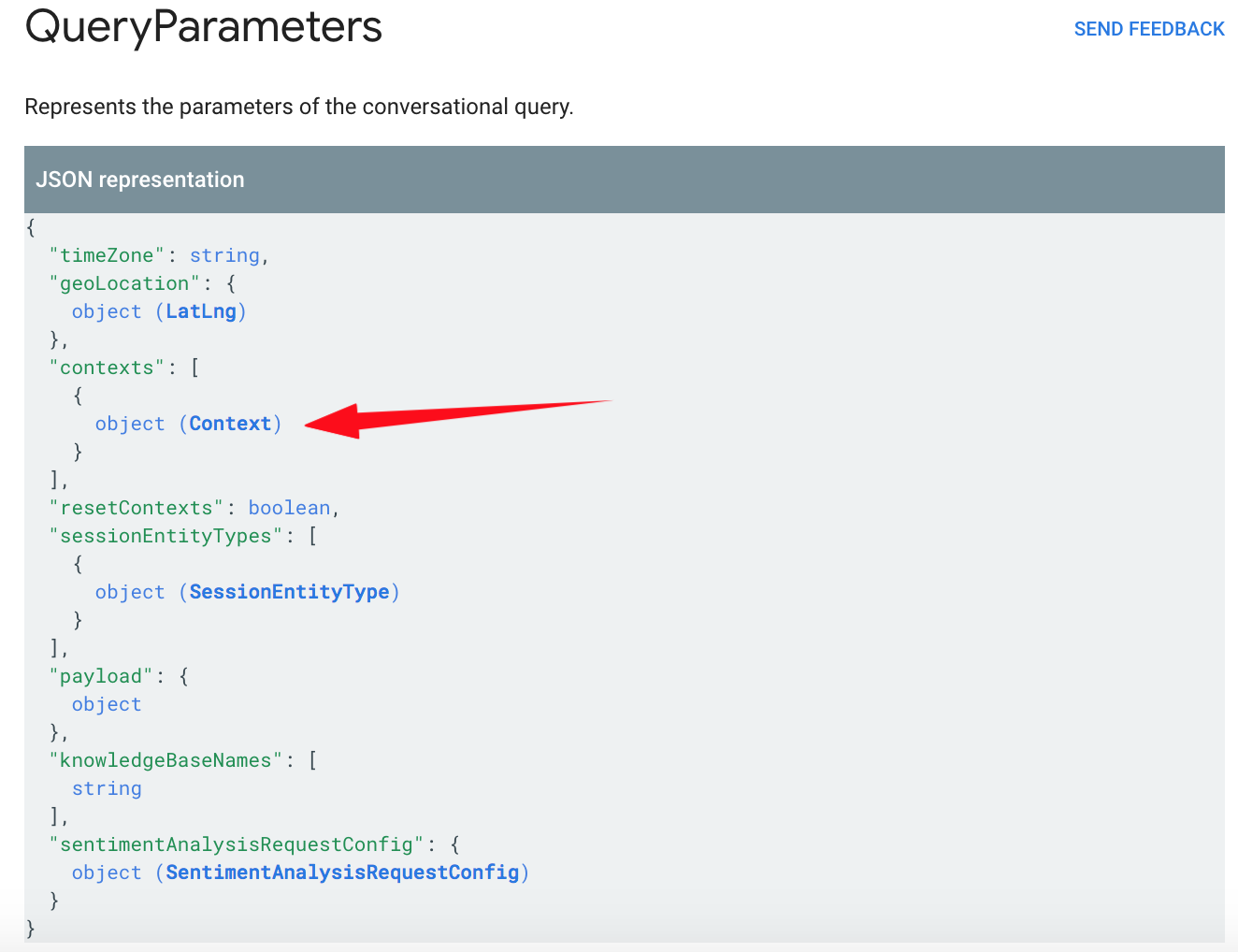1238x952 pixels.
Task: Click the description sentence about conversational query
Action: pyautogui.click(x=299, y=107)
